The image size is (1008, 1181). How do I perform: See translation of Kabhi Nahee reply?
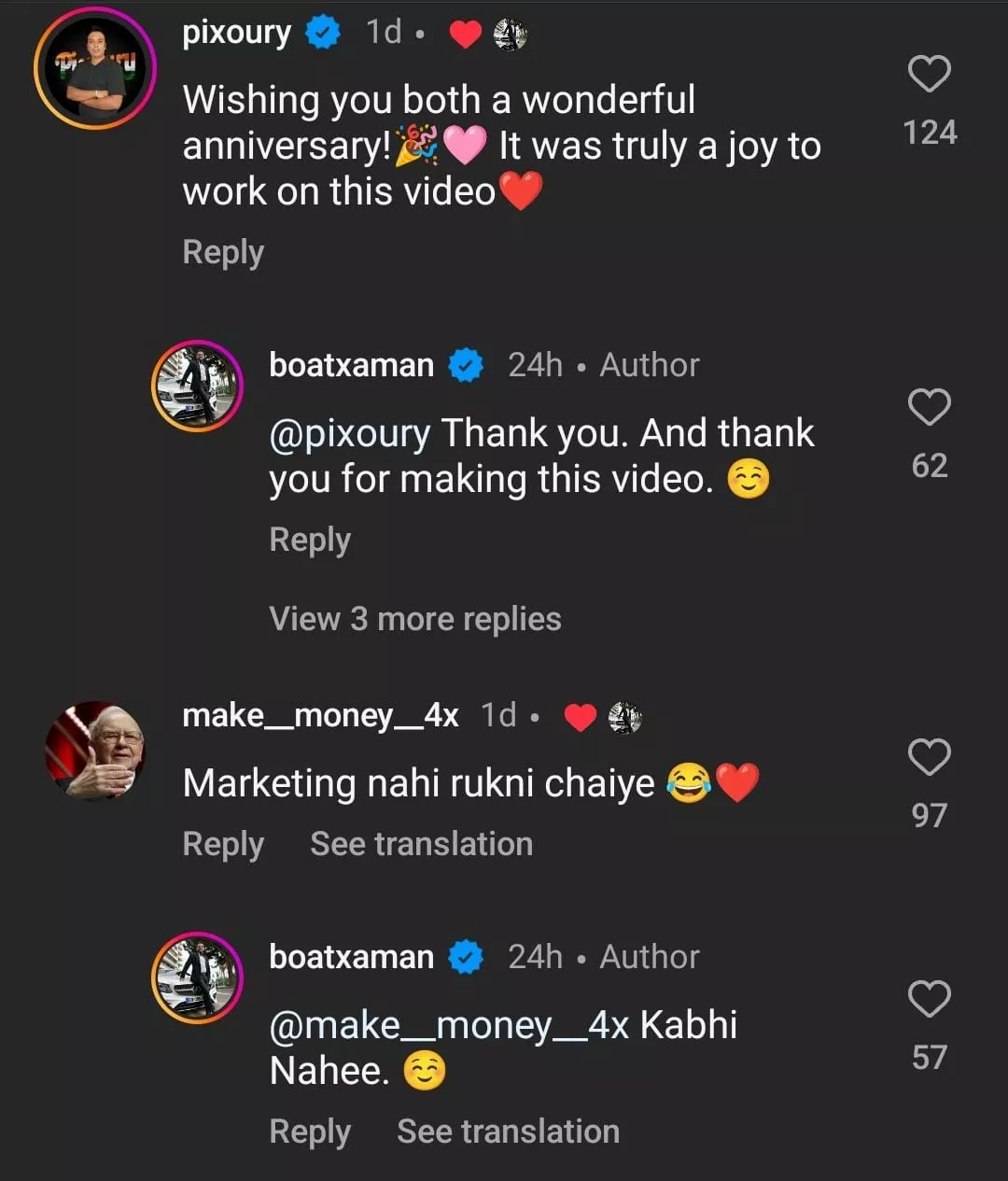coord(508,1132)
